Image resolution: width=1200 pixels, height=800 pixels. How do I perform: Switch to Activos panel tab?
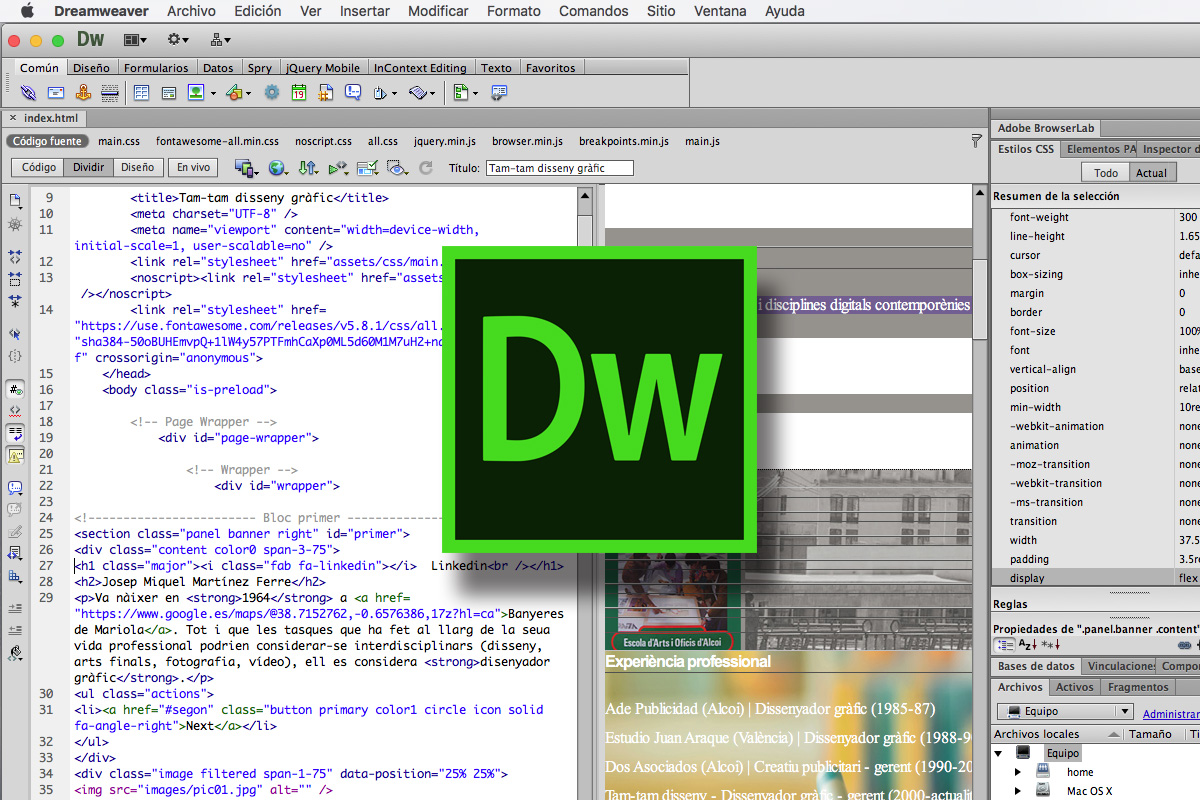point(1075,687)
